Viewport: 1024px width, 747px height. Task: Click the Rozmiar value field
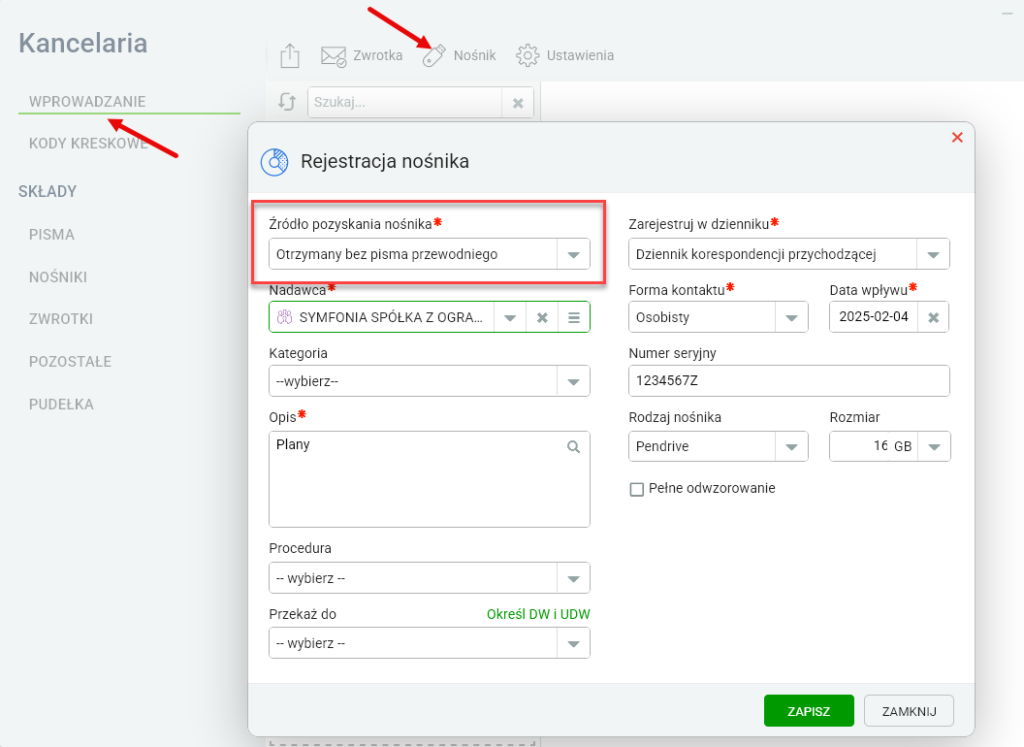pyautogui.click(x=859, y=446)
